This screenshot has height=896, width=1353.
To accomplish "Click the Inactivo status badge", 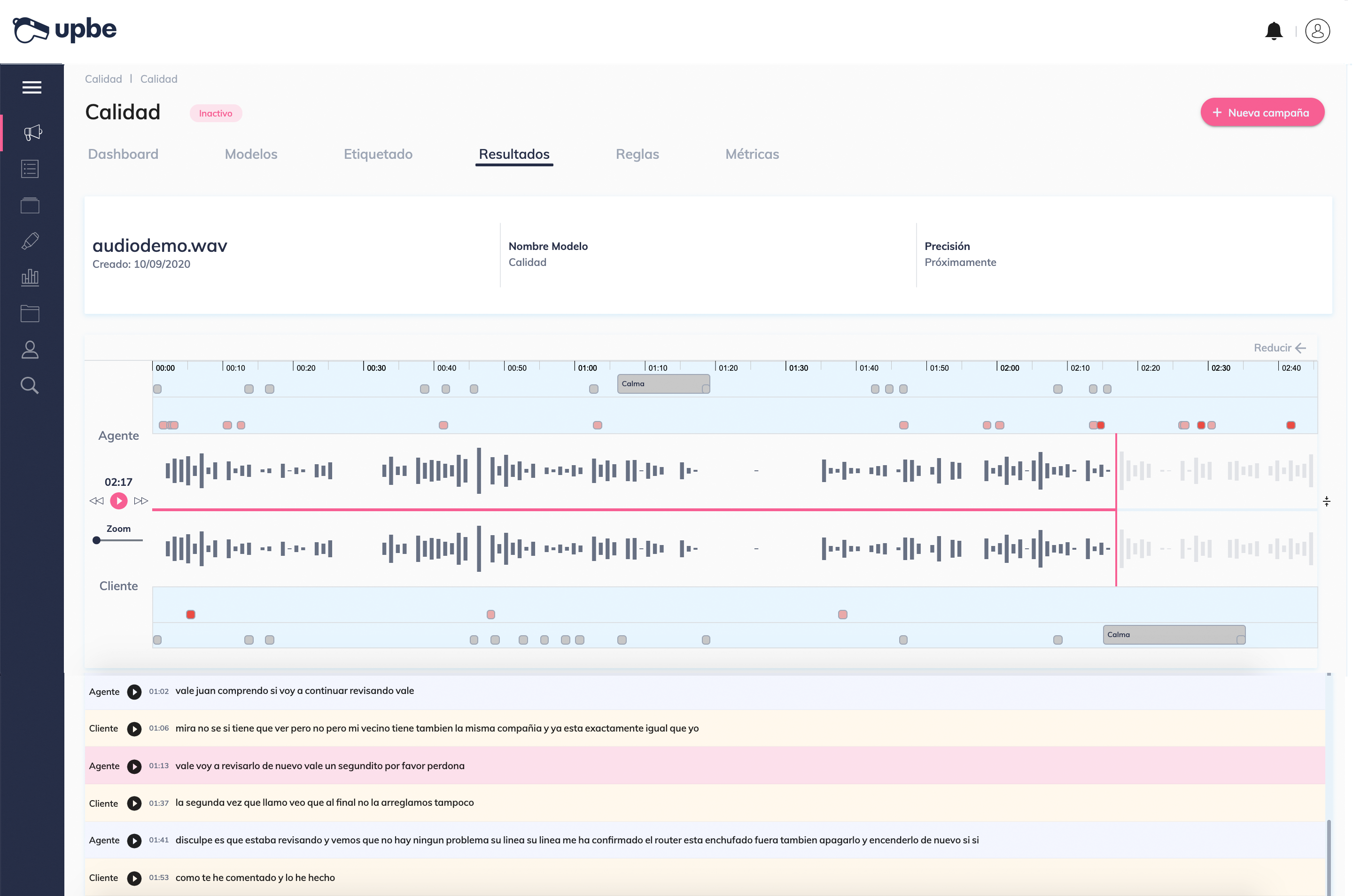I will (216, 113).
